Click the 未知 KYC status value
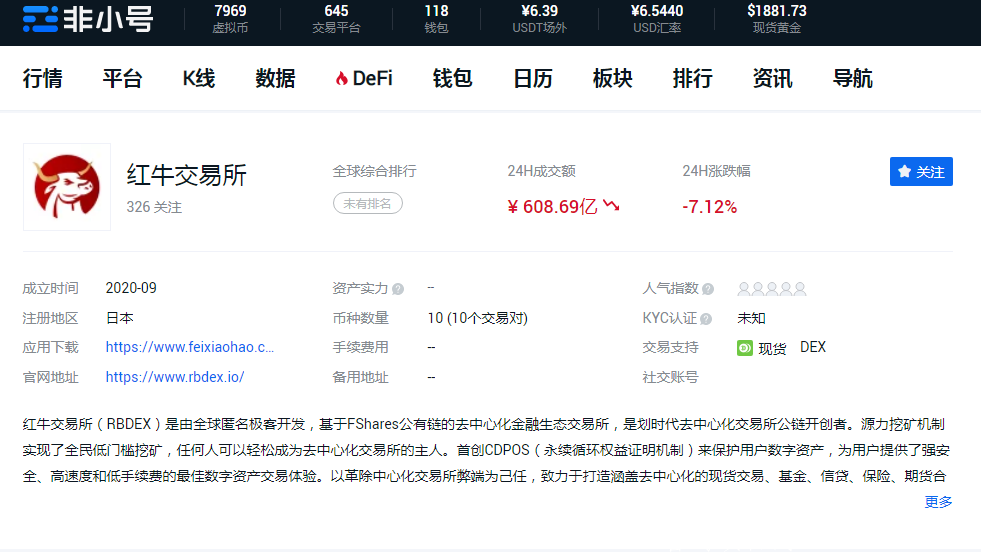Image resolution: width=981 pixels, height=552 pixels. (751, 318)
